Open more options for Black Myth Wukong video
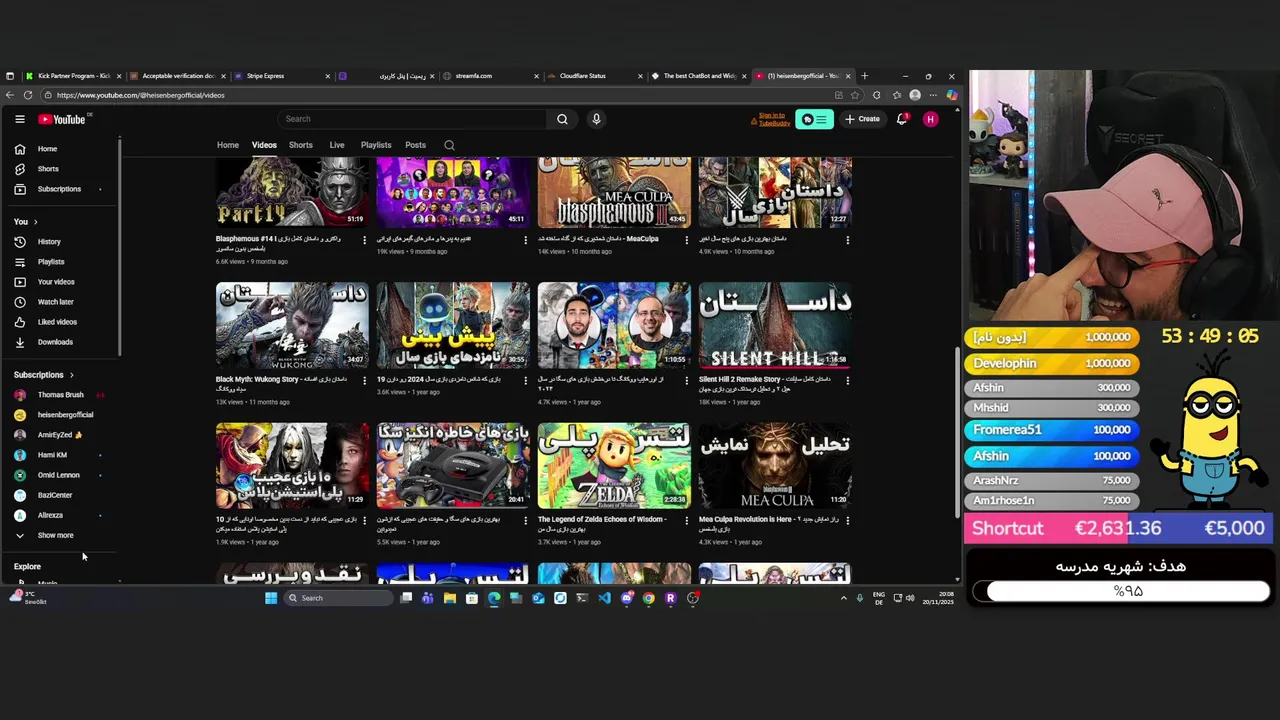This screenshot has width=1280, height=720. click(364, 380)
